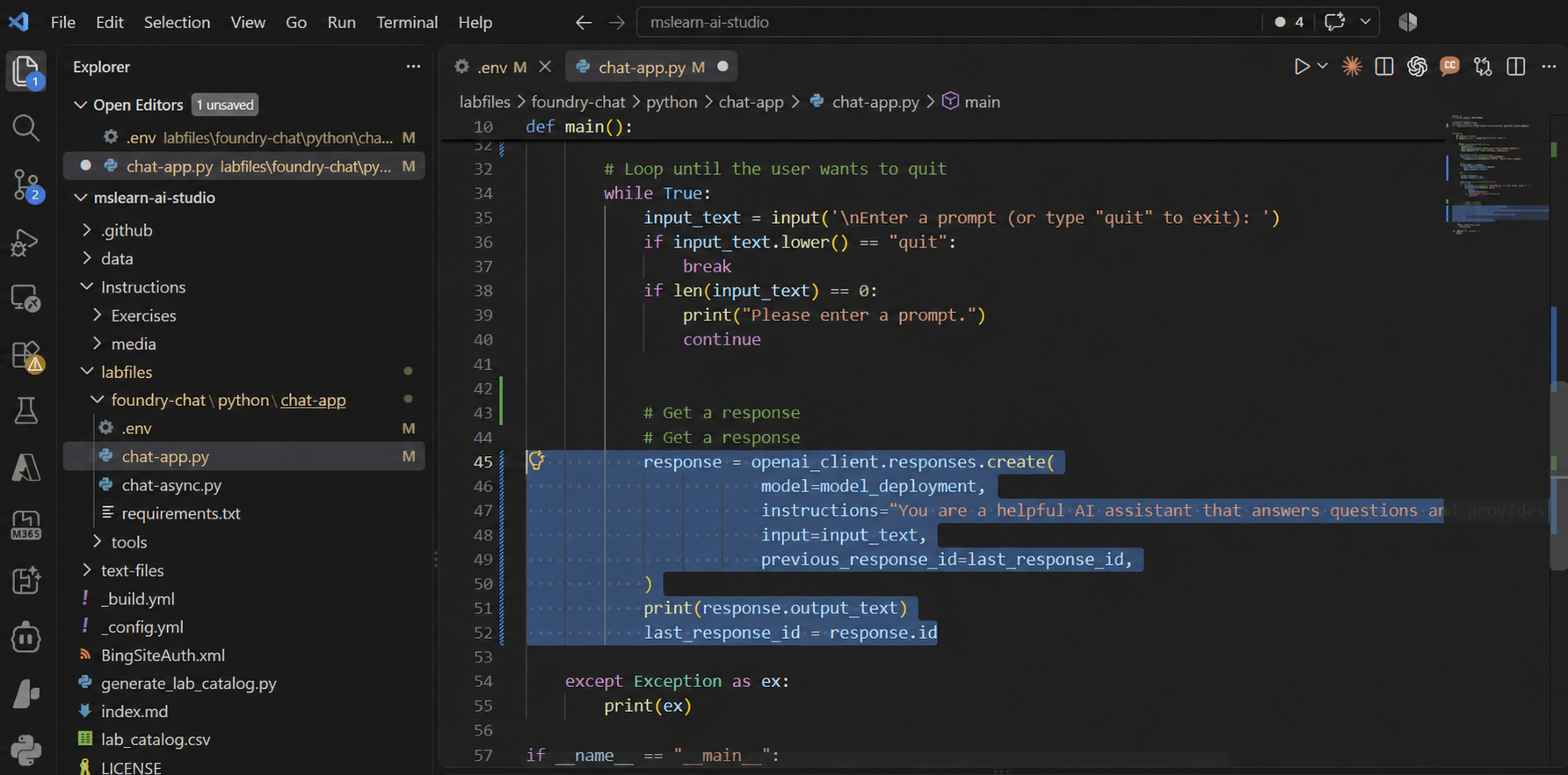Open the Python icon in activity bar
Image resolution: width=1568 pixels, height=775 pixels.
26,750
